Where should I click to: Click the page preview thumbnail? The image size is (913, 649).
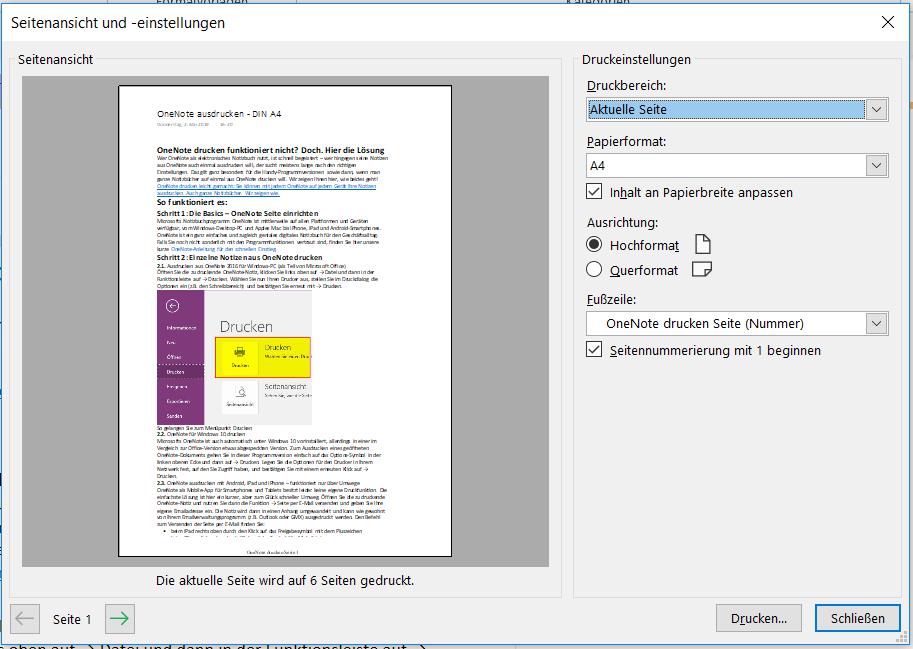coord(285,321)
